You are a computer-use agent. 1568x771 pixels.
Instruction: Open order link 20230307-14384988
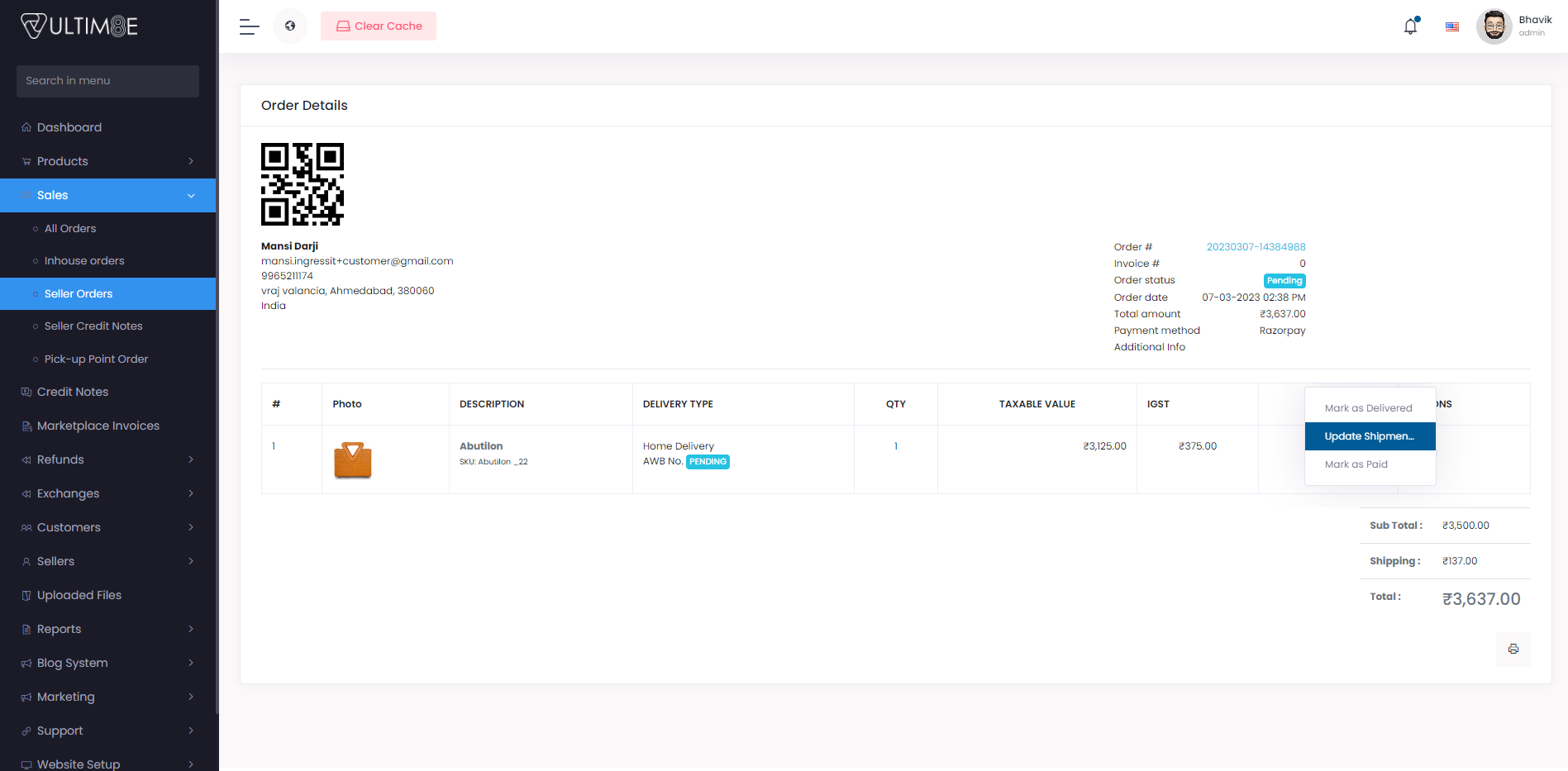tap(1255, 246)
